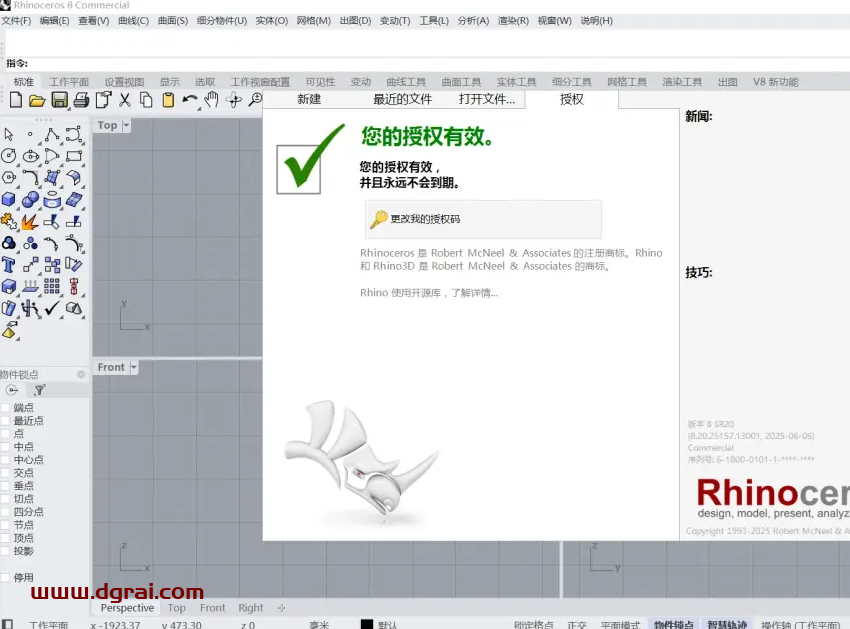Switch to the 新建 tab
The width and height of the screenshot is (850, 629).
309,99
